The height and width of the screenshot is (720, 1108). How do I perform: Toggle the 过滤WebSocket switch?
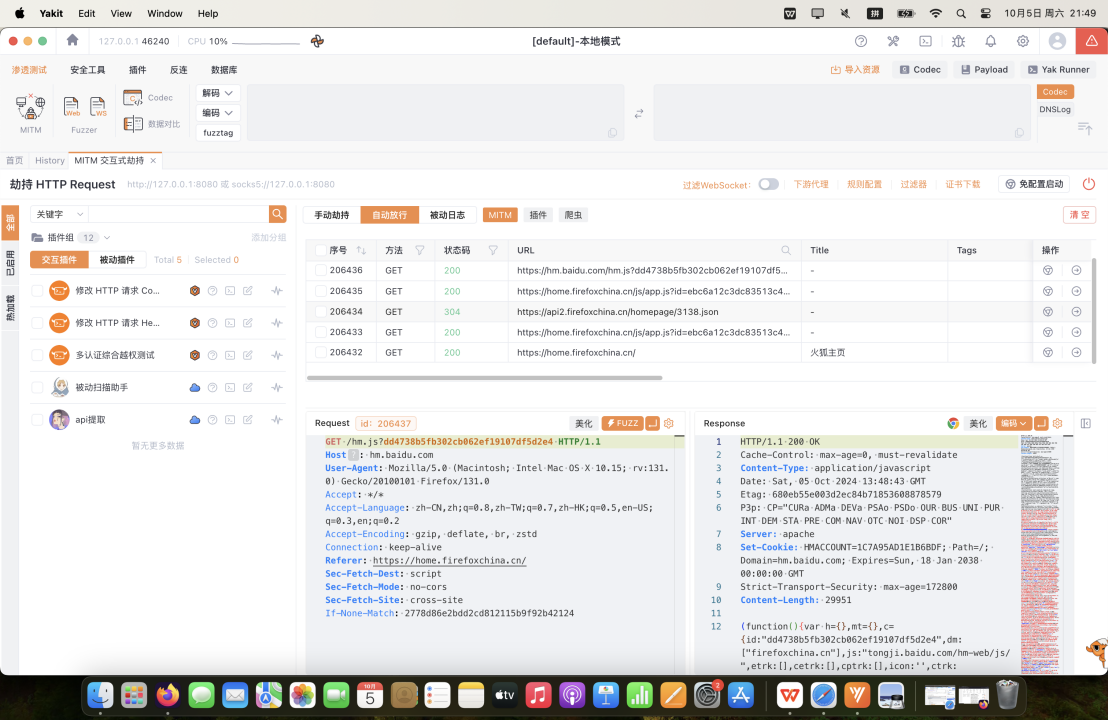(768, 184)
